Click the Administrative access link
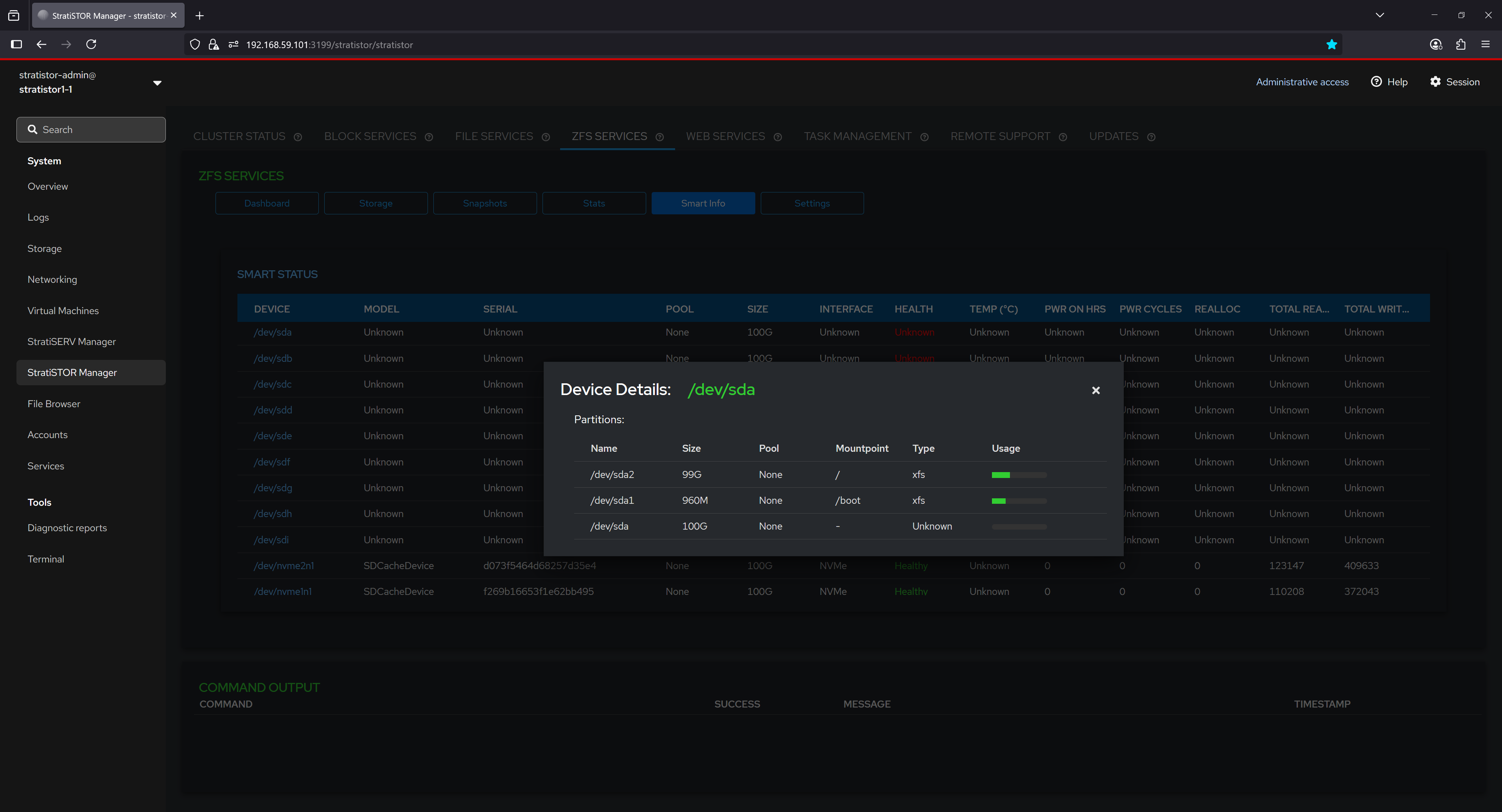The height and width of the screenshot is (812, 1502). [x=1302, y=82]
